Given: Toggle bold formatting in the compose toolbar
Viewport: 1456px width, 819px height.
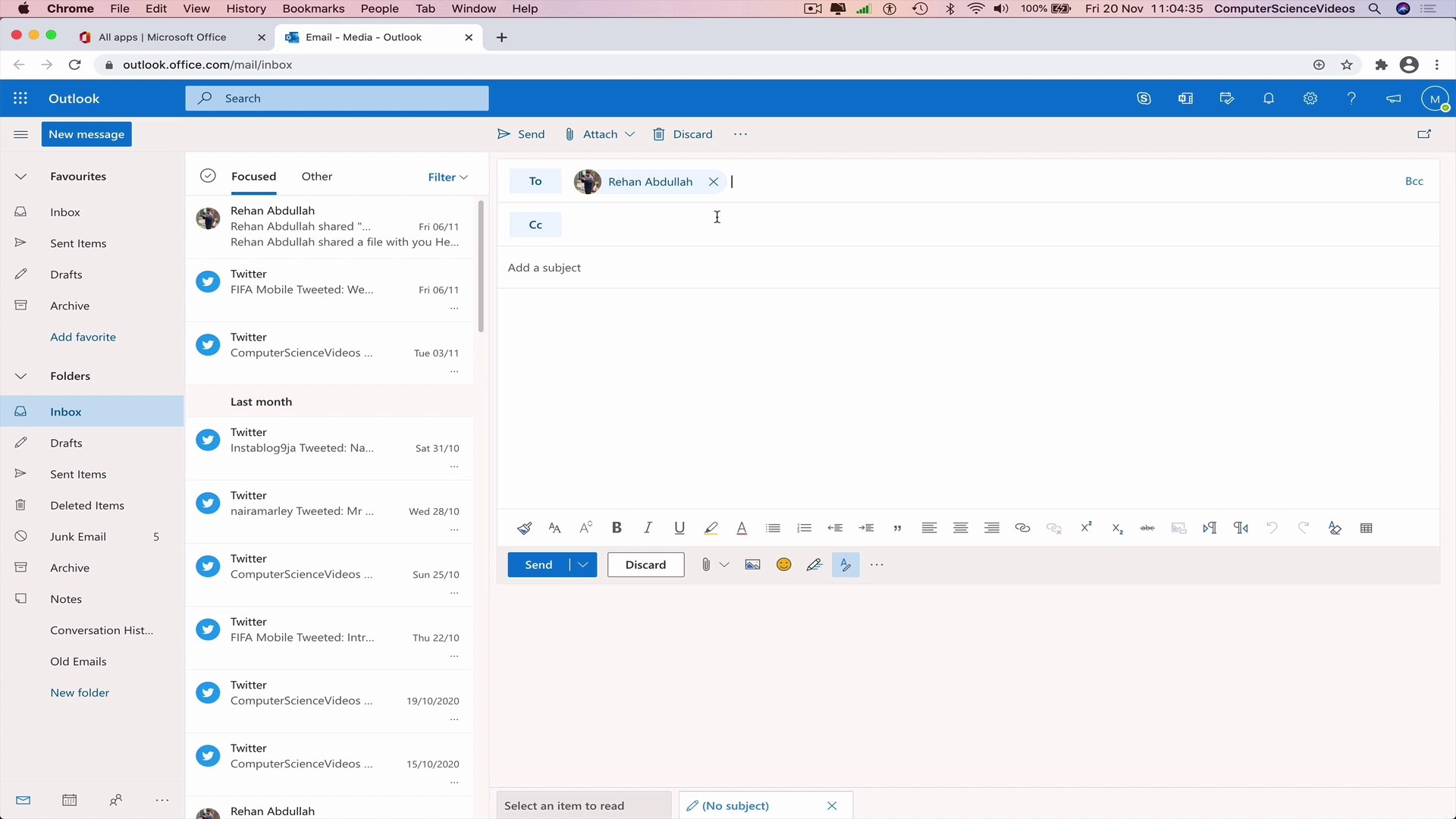Looking at the screenshot, I should pyautogui.click(x=617, y=528).
